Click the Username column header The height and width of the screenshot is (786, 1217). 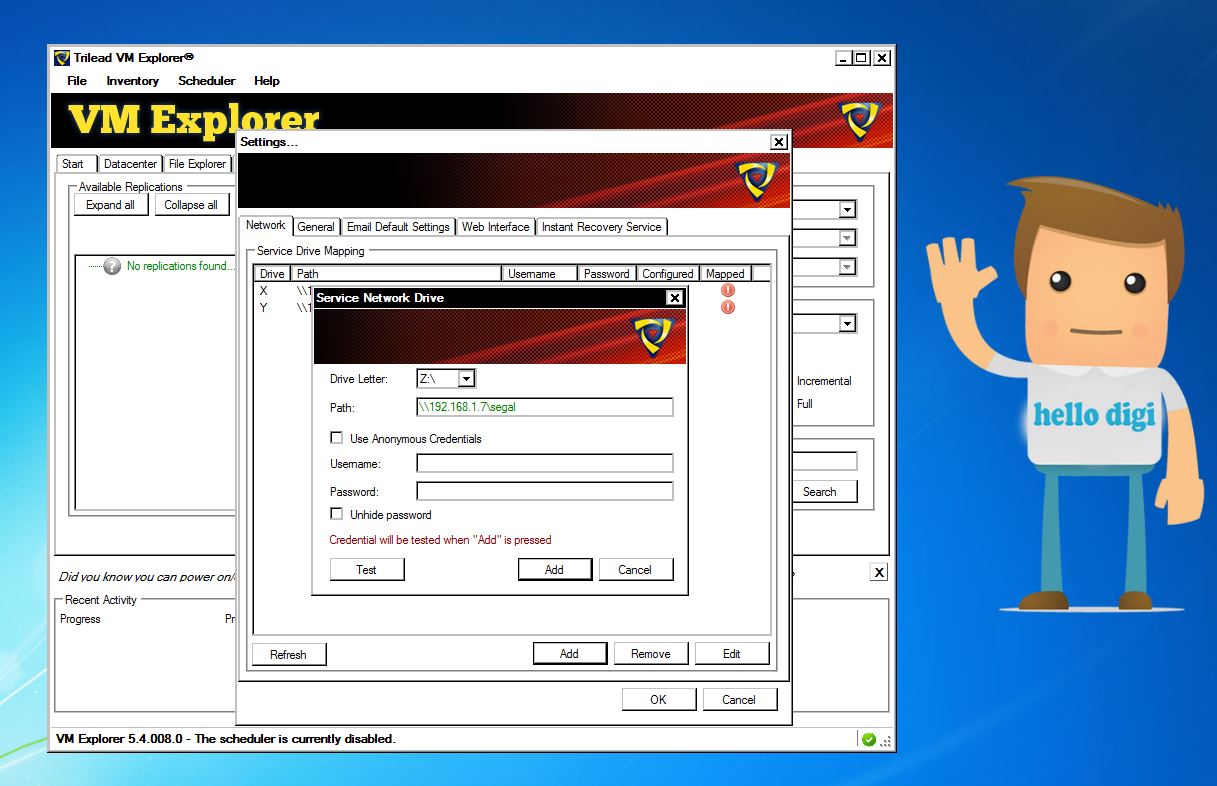540,273
